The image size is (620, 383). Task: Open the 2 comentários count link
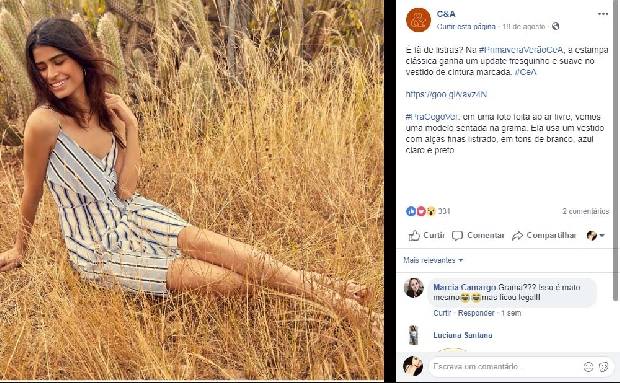tap(586, 211)
